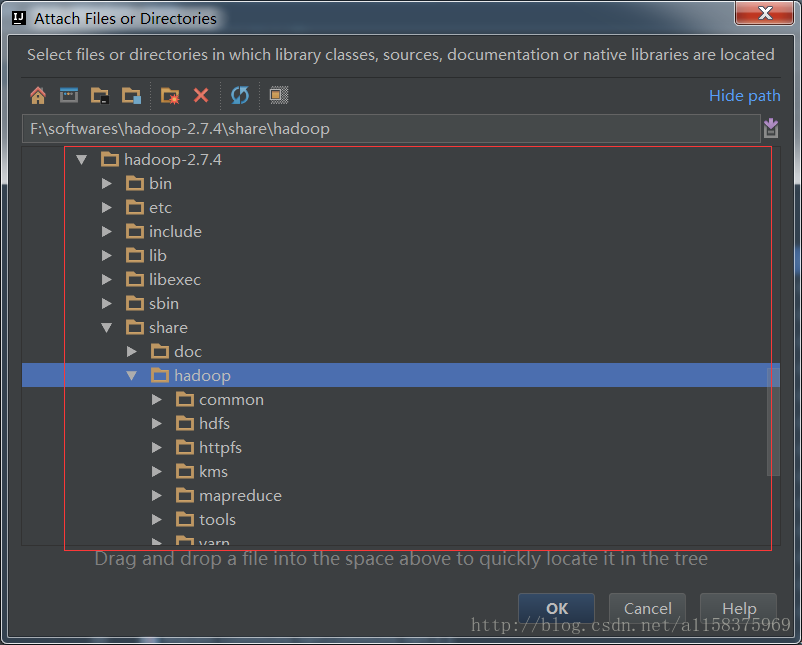This screenshot has height=645, width=802.
Task: Select the tools folder label
Action: click(217, 520)
